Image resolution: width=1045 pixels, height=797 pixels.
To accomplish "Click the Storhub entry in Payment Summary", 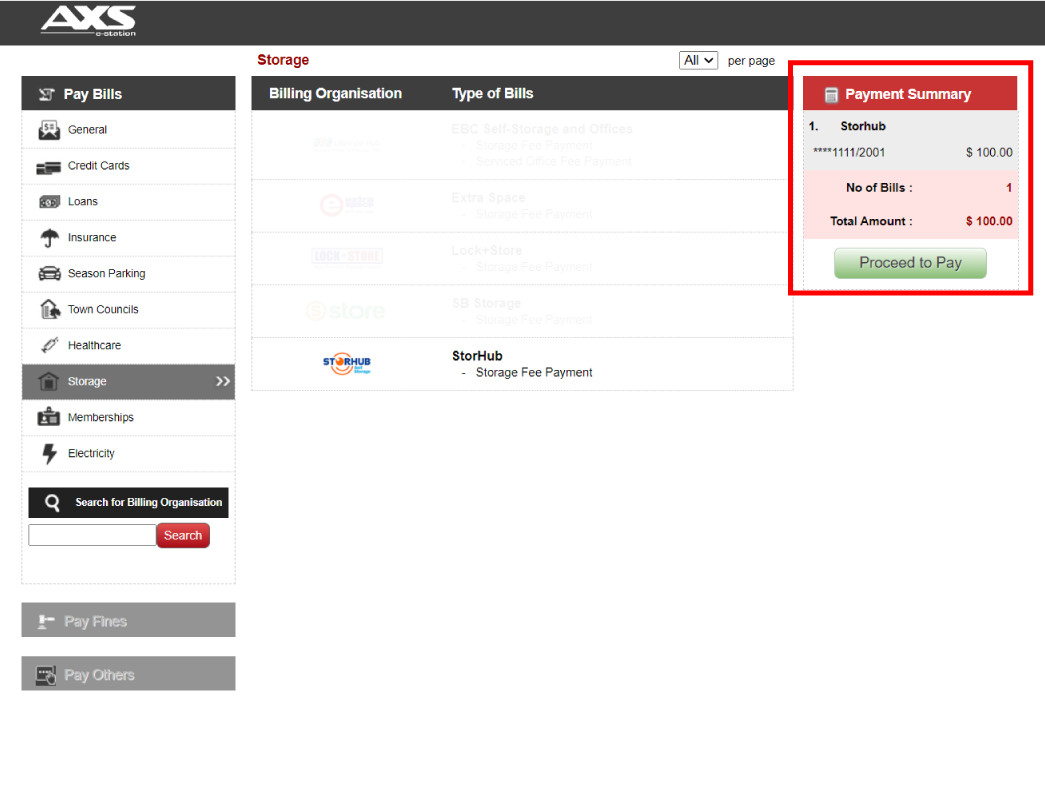I will click(x=863, y=126).
